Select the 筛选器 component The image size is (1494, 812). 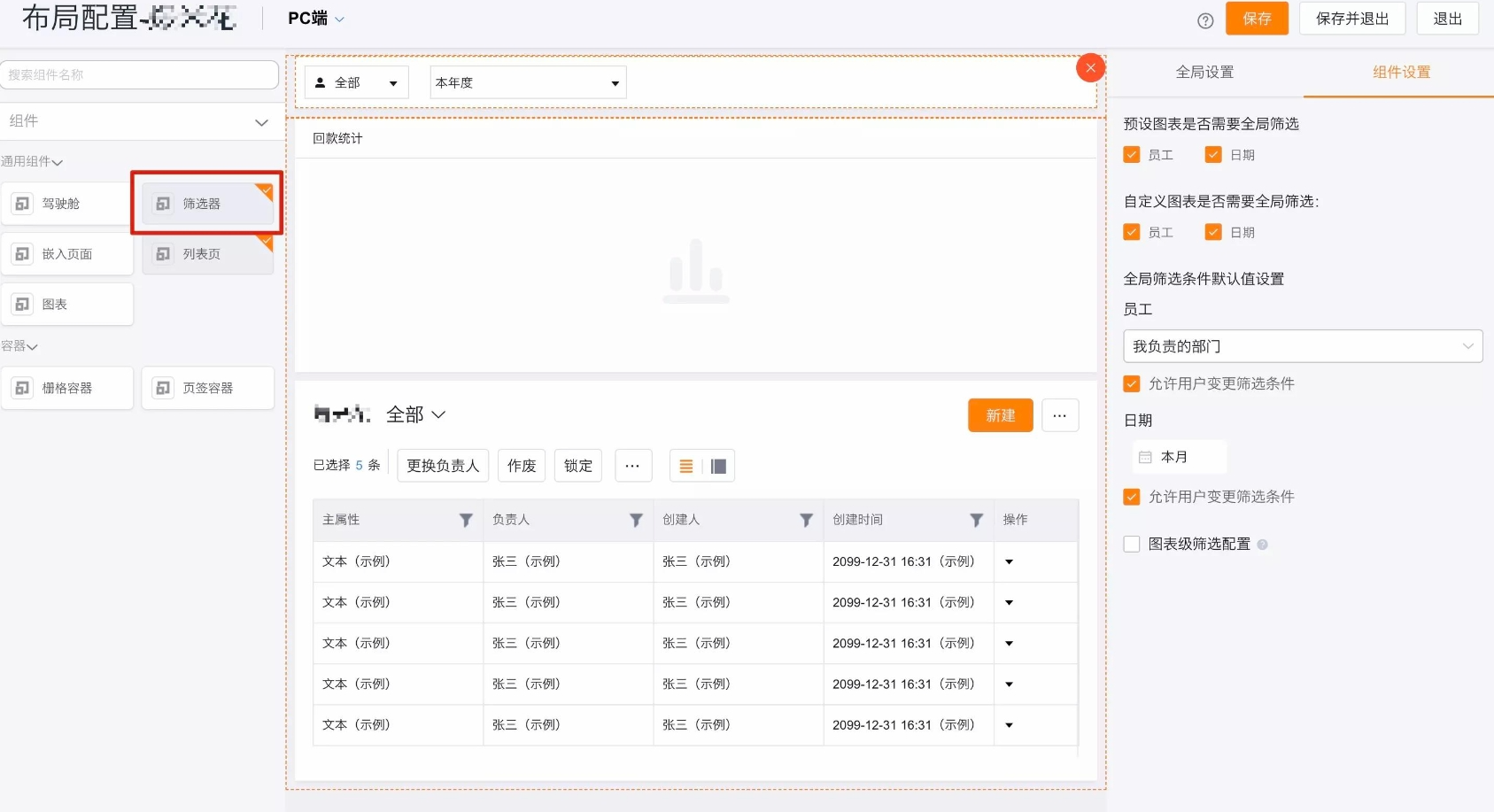[x=207, y=204]
